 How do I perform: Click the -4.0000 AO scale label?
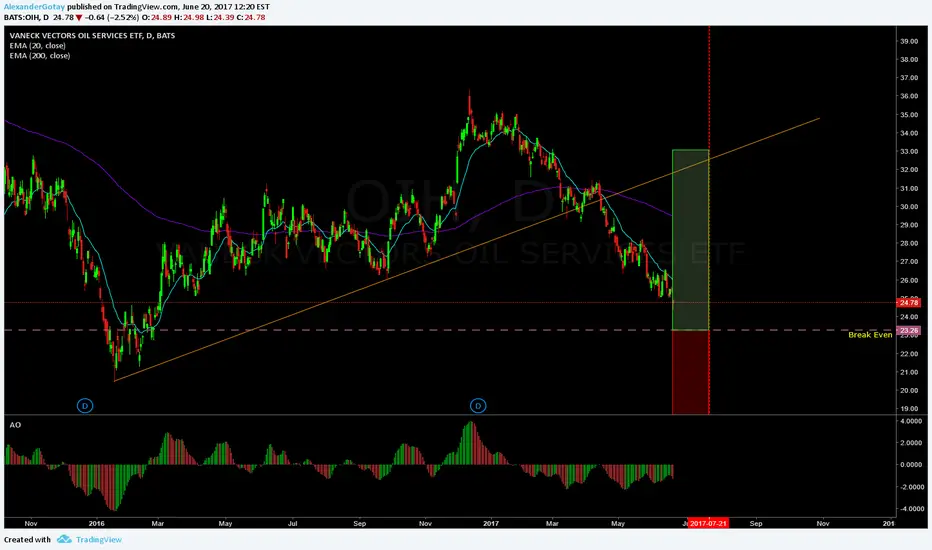(x=910, y=509)
